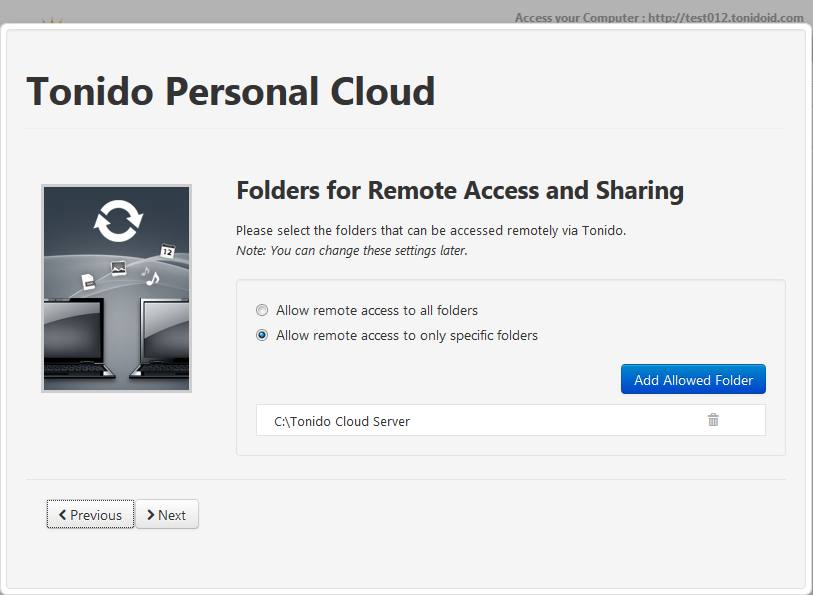
Task: Click the sync illustration image
Action: tap(117, 288)
